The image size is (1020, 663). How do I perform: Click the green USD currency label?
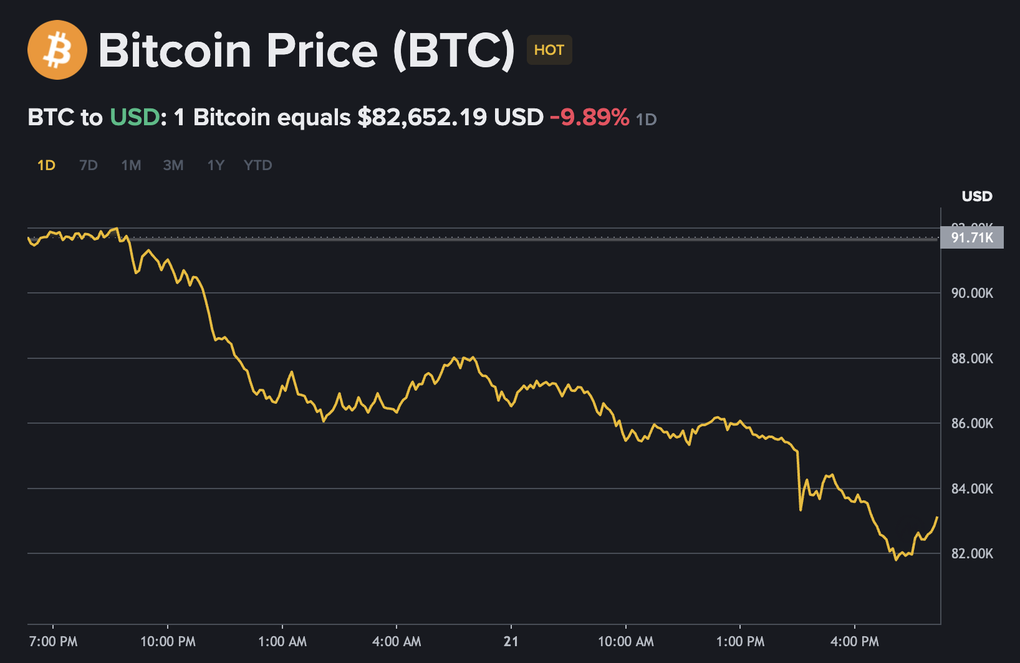pyautogui.click(x=135, y=117)
